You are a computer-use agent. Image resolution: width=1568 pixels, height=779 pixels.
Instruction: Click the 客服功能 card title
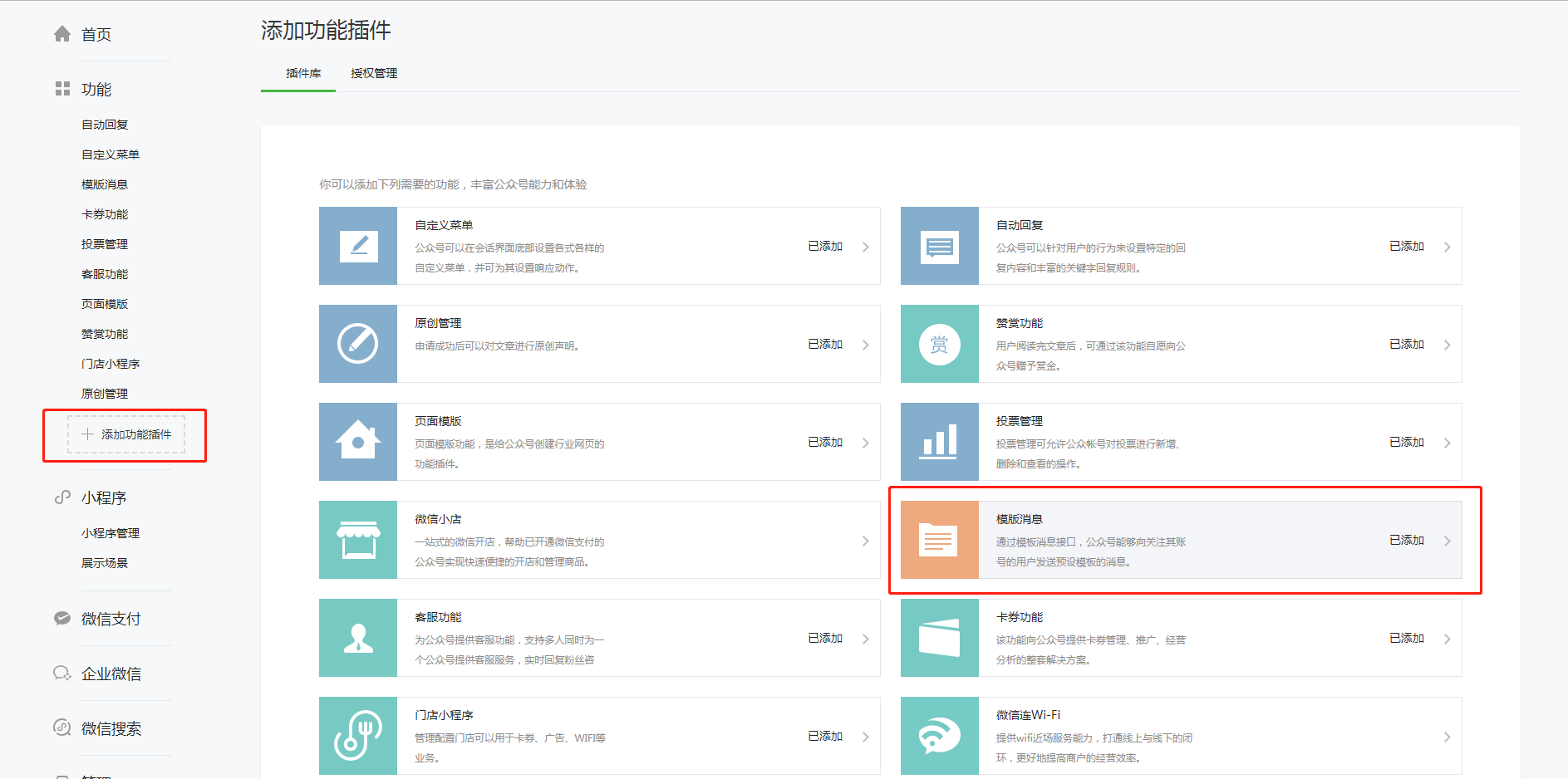pos(438,617)
